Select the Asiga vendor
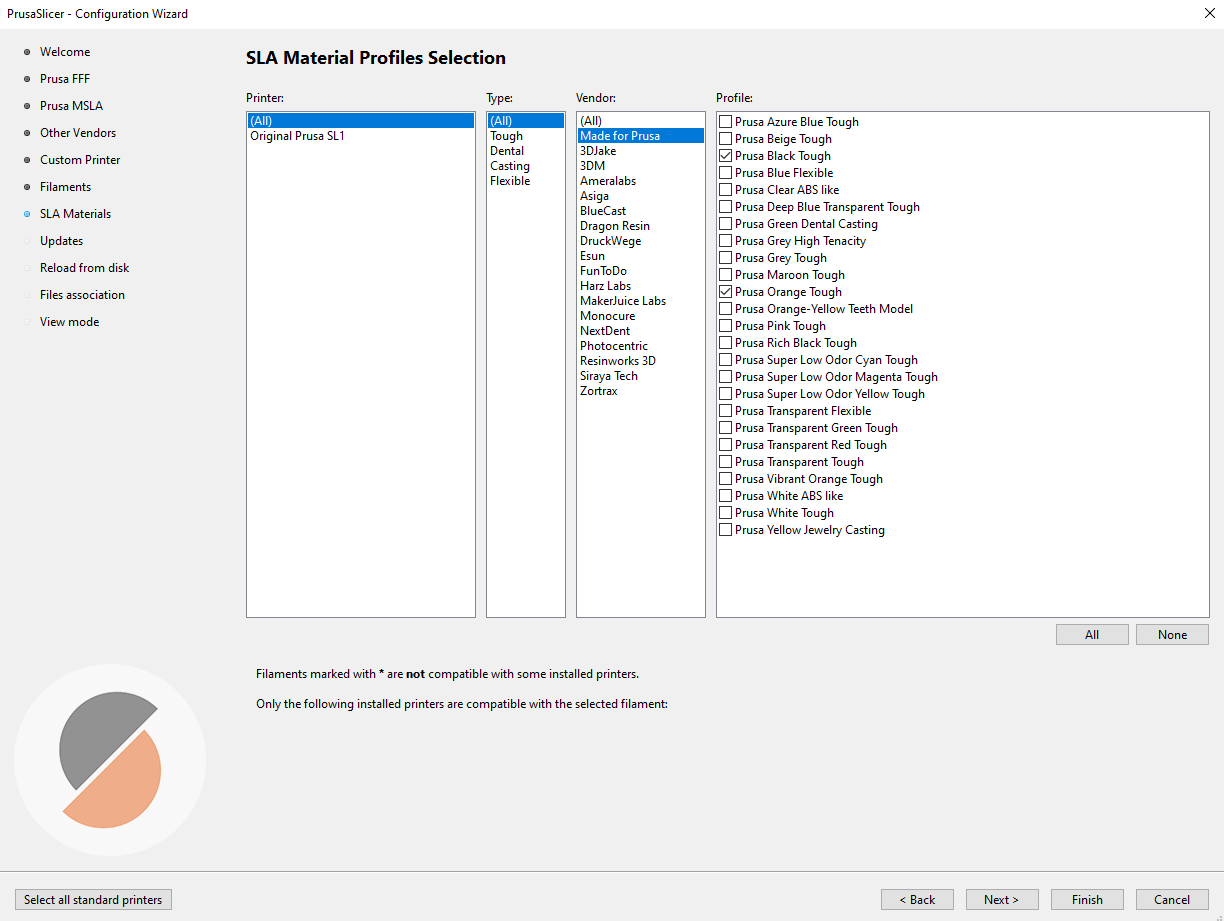Image resolution: width=1224 pixels, height=921 pixels. pos(641,196)
